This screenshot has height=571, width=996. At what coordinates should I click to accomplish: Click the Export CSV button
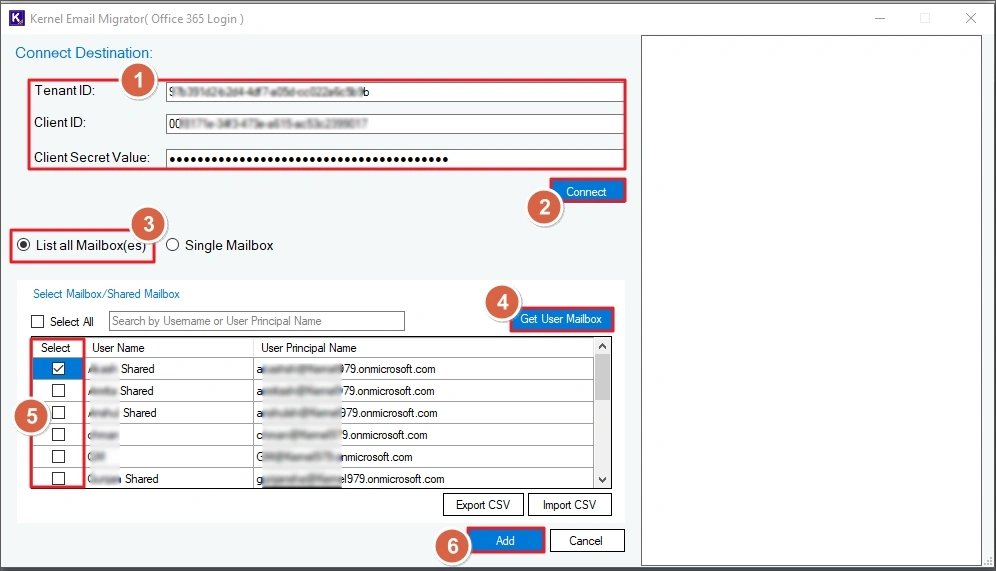pos(483,505)
